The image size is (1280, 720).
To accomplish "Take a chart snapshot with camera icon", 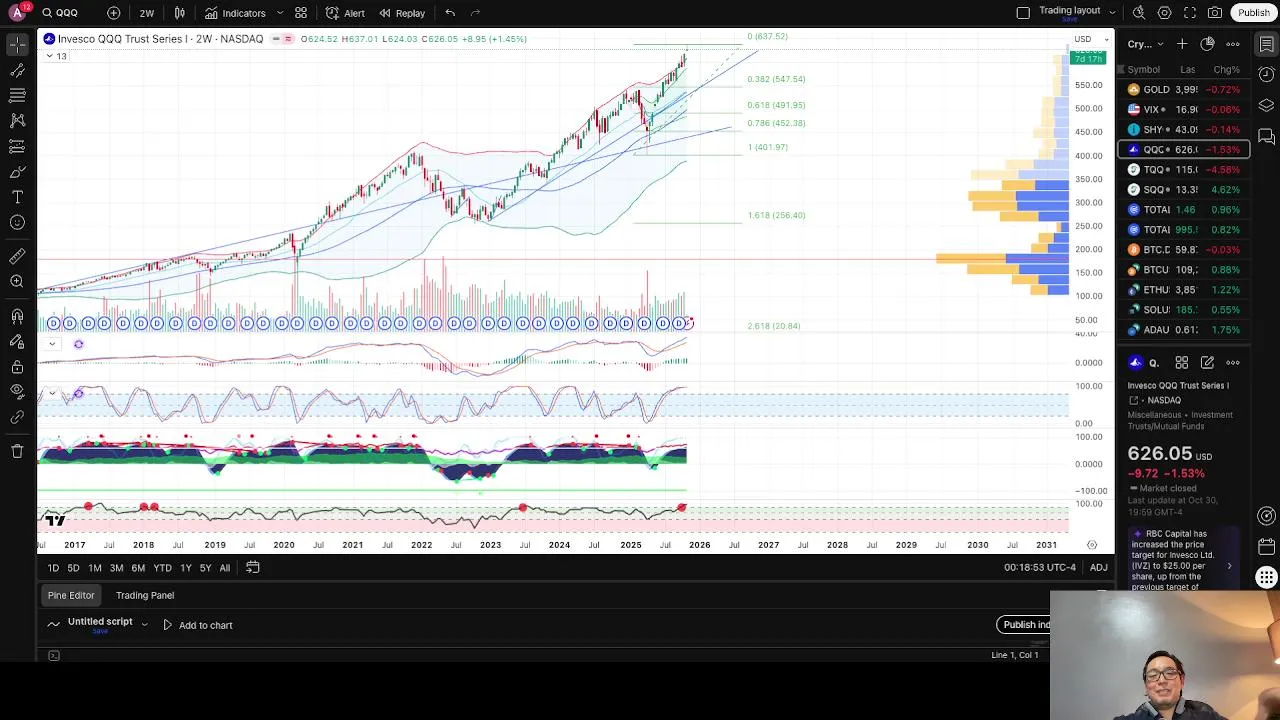I will tap(1215, 13).
